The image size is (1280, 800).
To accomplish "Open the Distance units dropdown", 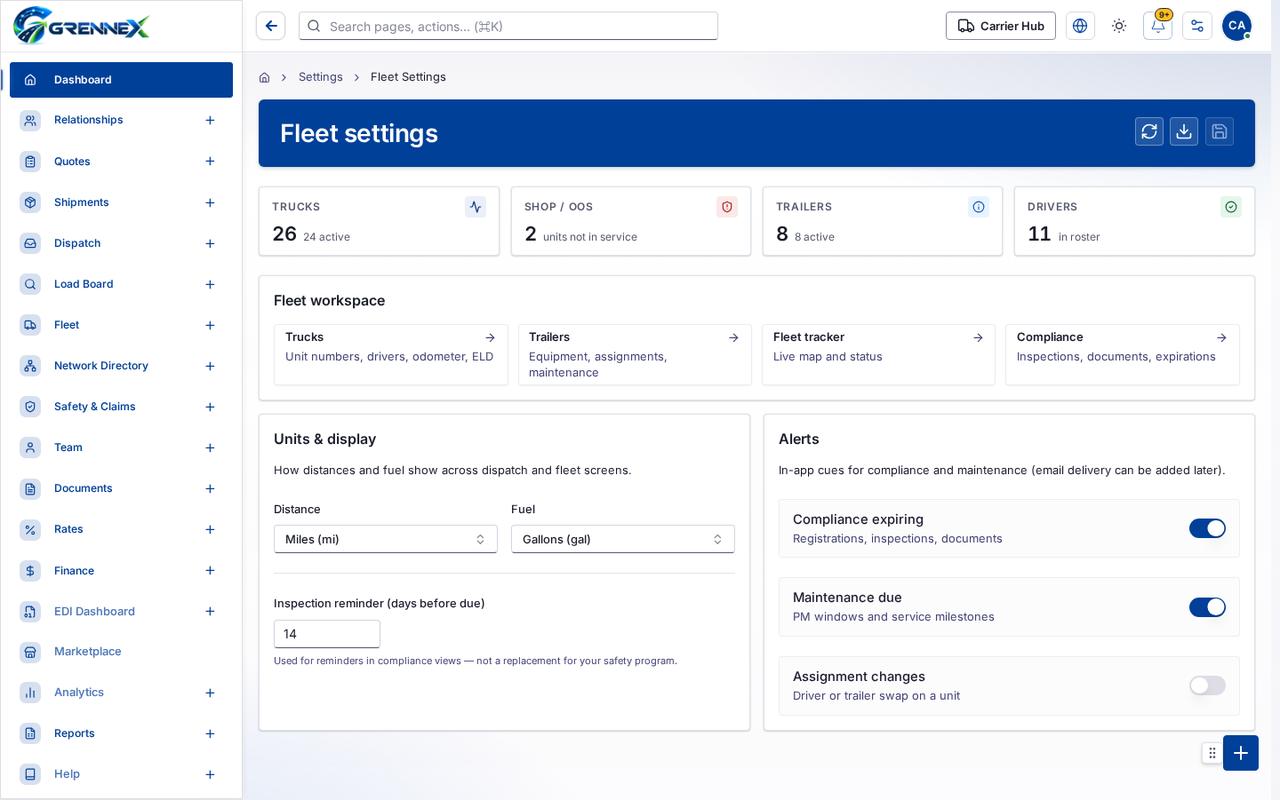I will (x=385, y=539).
